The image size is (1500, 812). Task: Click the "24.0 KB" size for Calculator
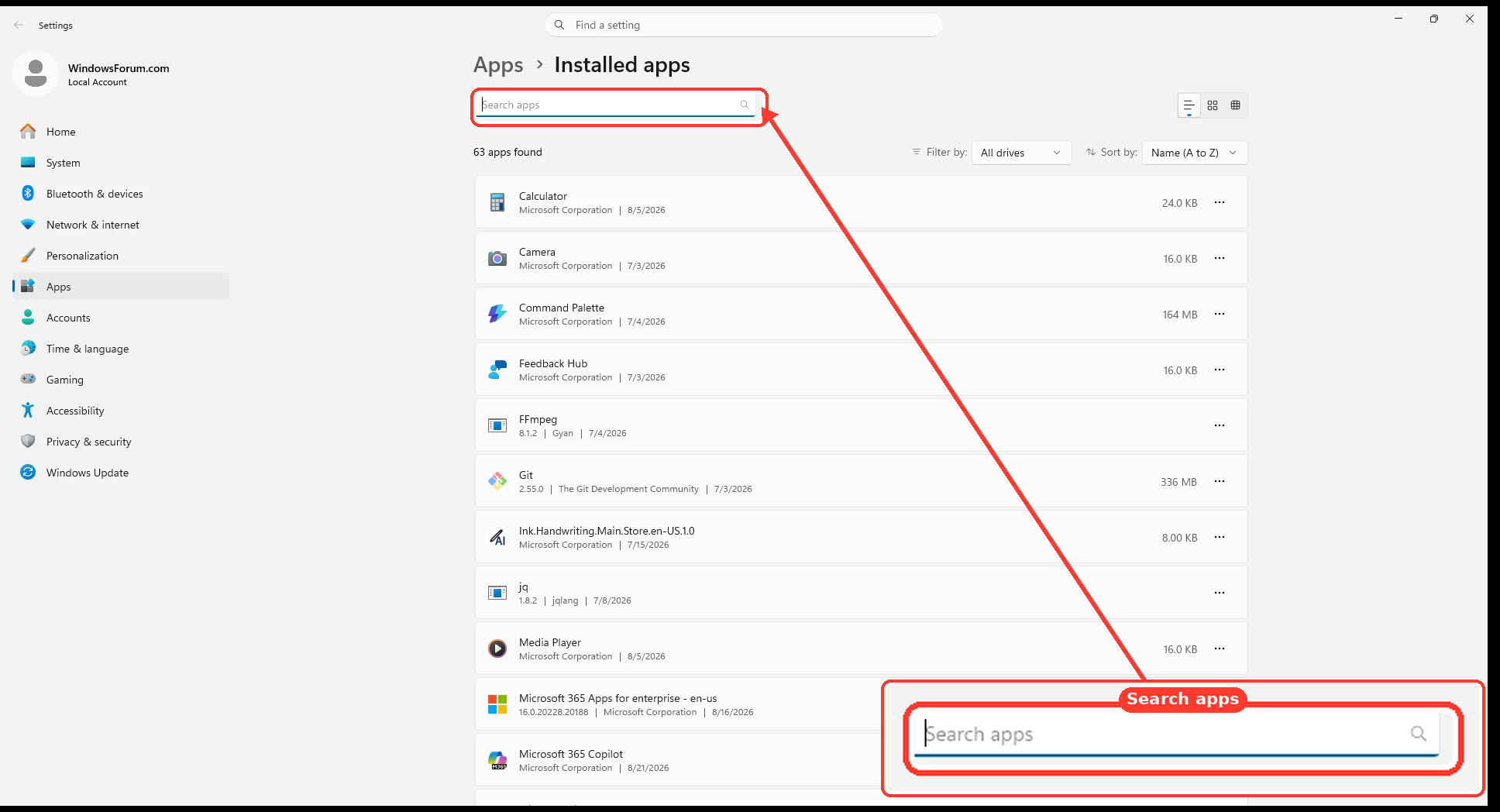(1179, 203)
